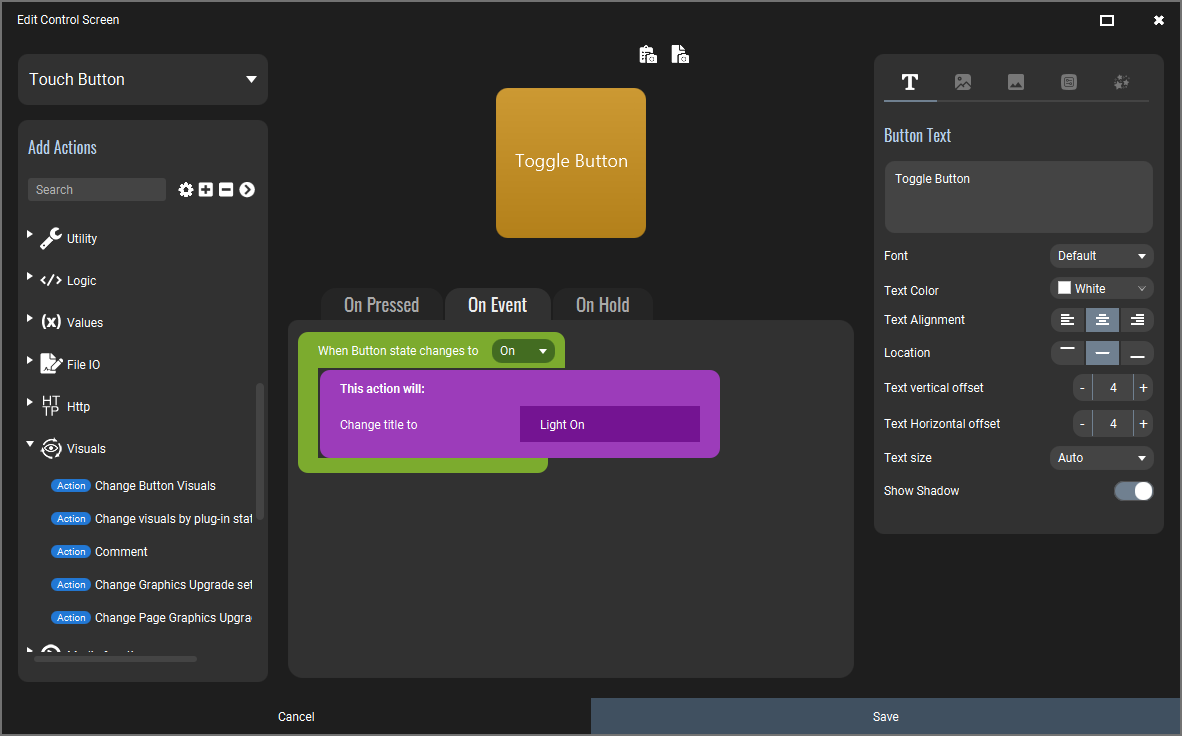
Task: Add a new action with the plus icon
Action: pyautogui.click(x=205, y=189)
